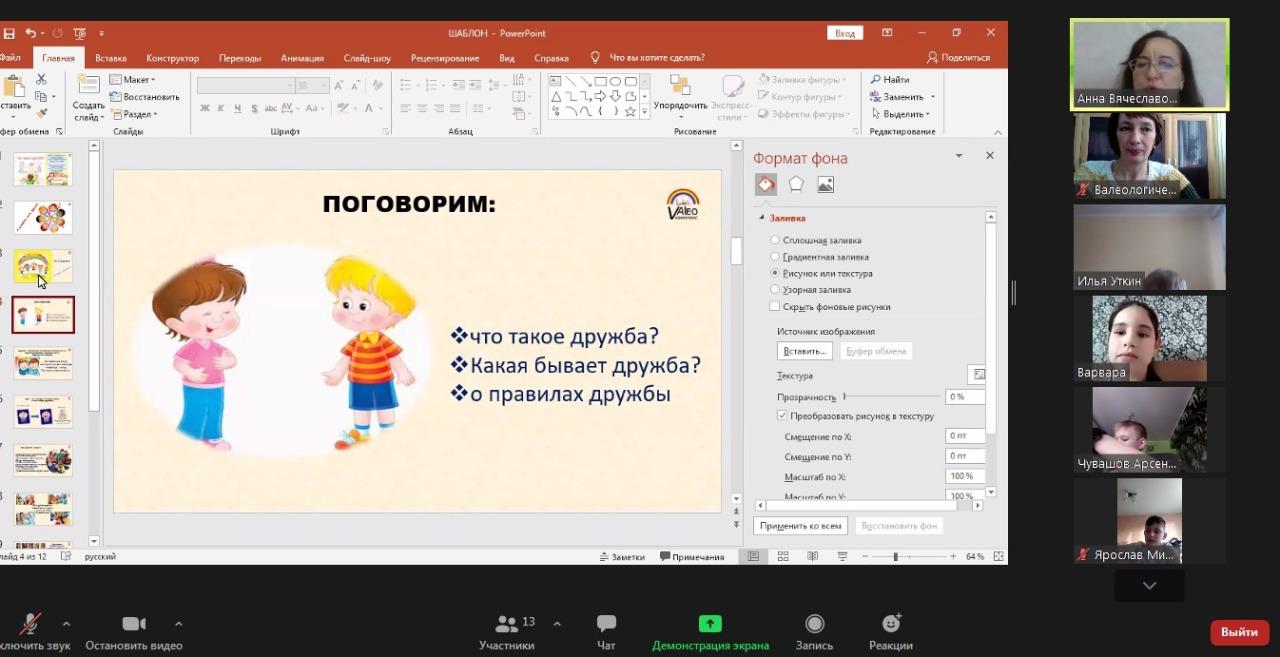This screenshot has height=657, width=1280.
Task: Switch to normal view in the status bar
Action: (x=754, y=556)
